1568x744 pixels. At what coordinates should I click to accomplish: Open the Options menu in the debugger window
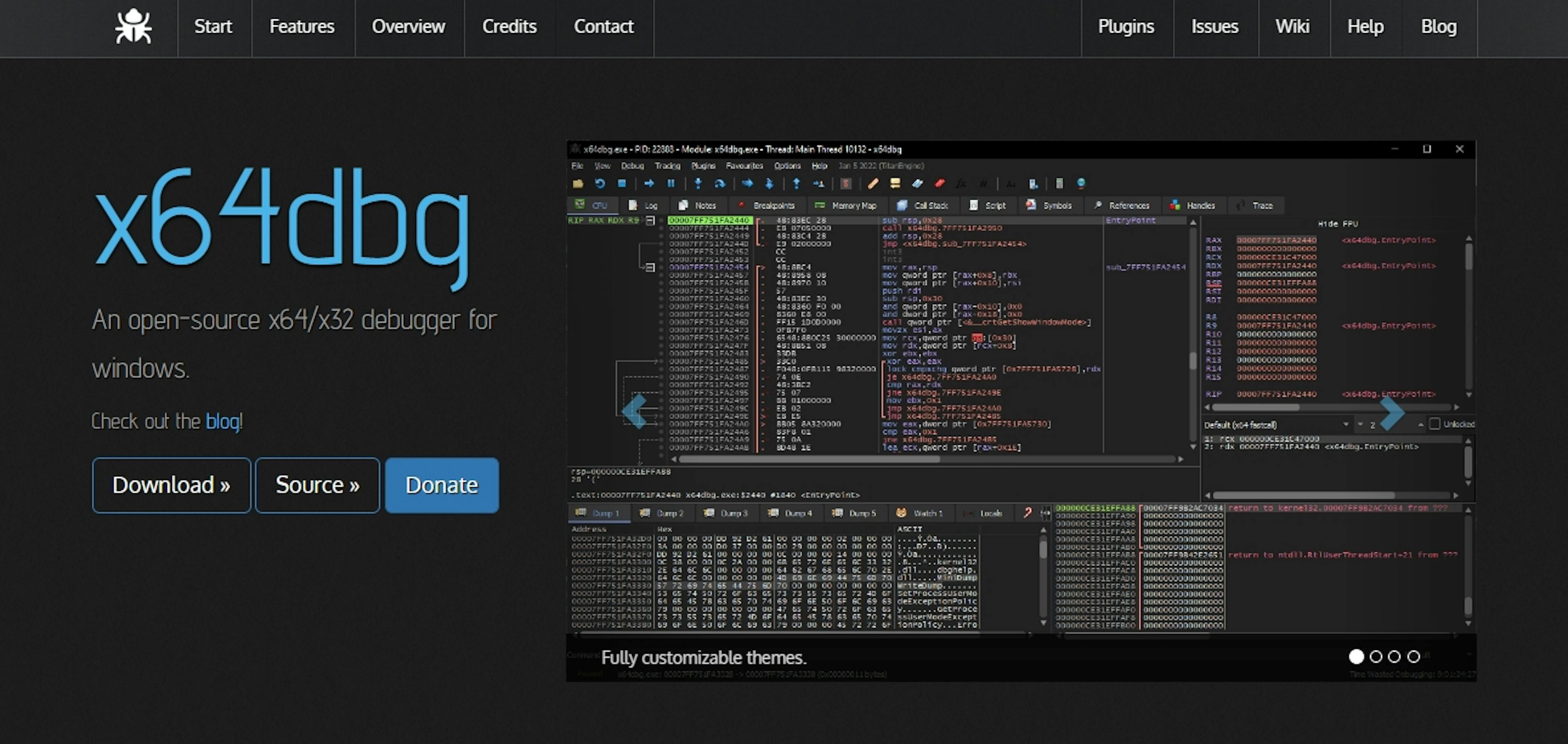(788, 165)
